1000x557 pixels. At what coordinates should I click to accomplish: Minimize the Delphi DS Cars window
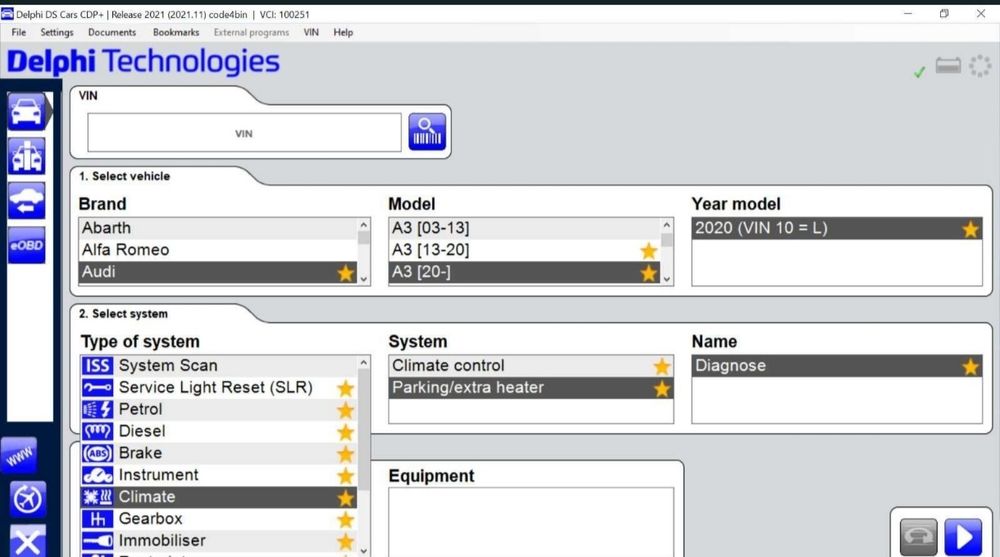[x=908, y=13]
